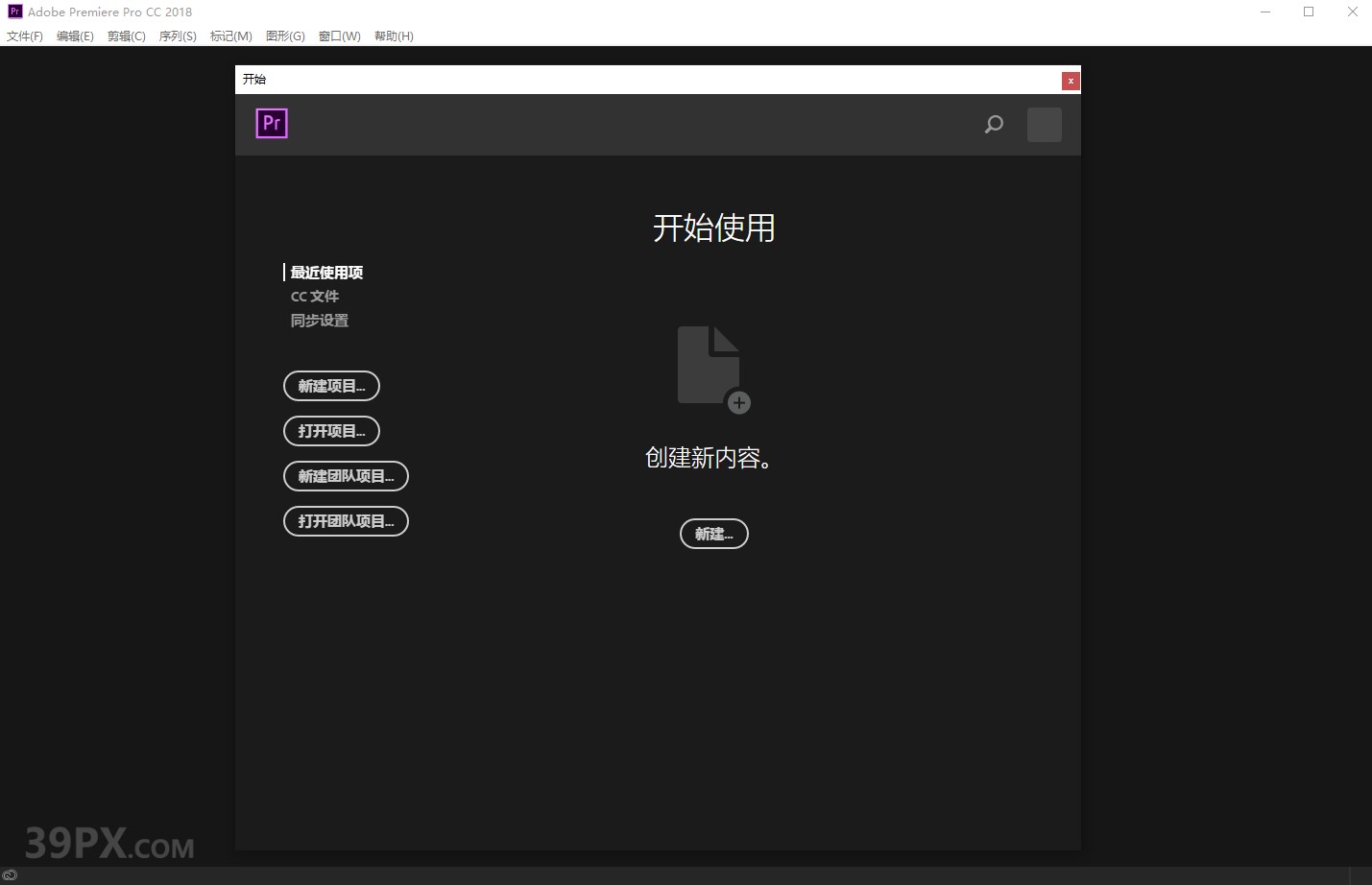Open the search magnifier icon
The width and height of the screenshot is (1372, 885).
click(994, 125)
